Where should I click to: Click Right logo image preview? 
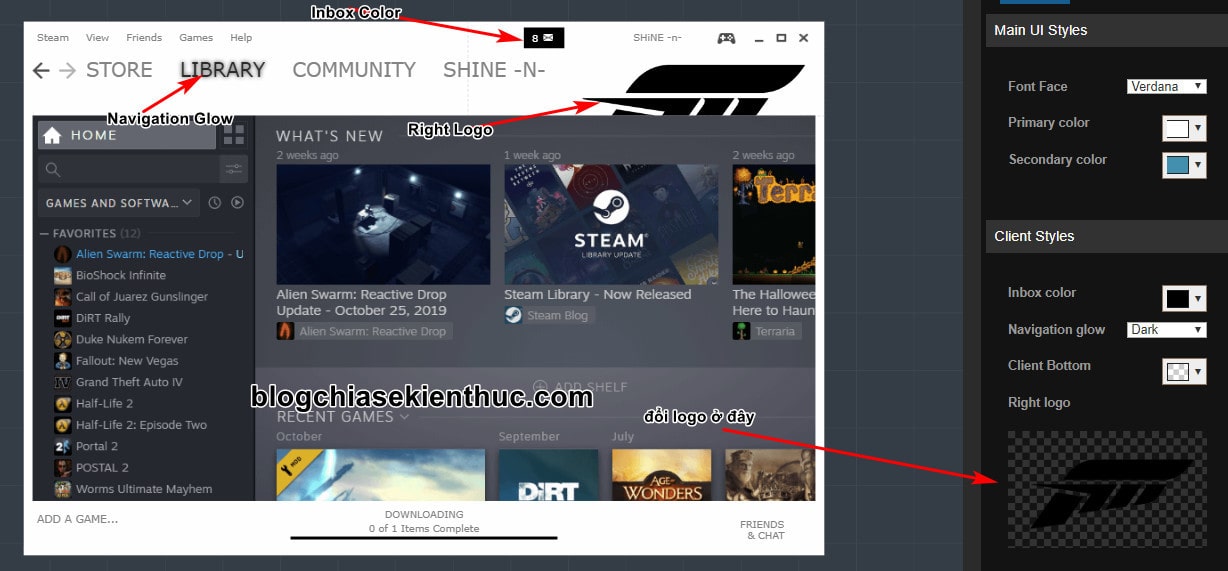pyautogui.click(x=1107, y=492)
